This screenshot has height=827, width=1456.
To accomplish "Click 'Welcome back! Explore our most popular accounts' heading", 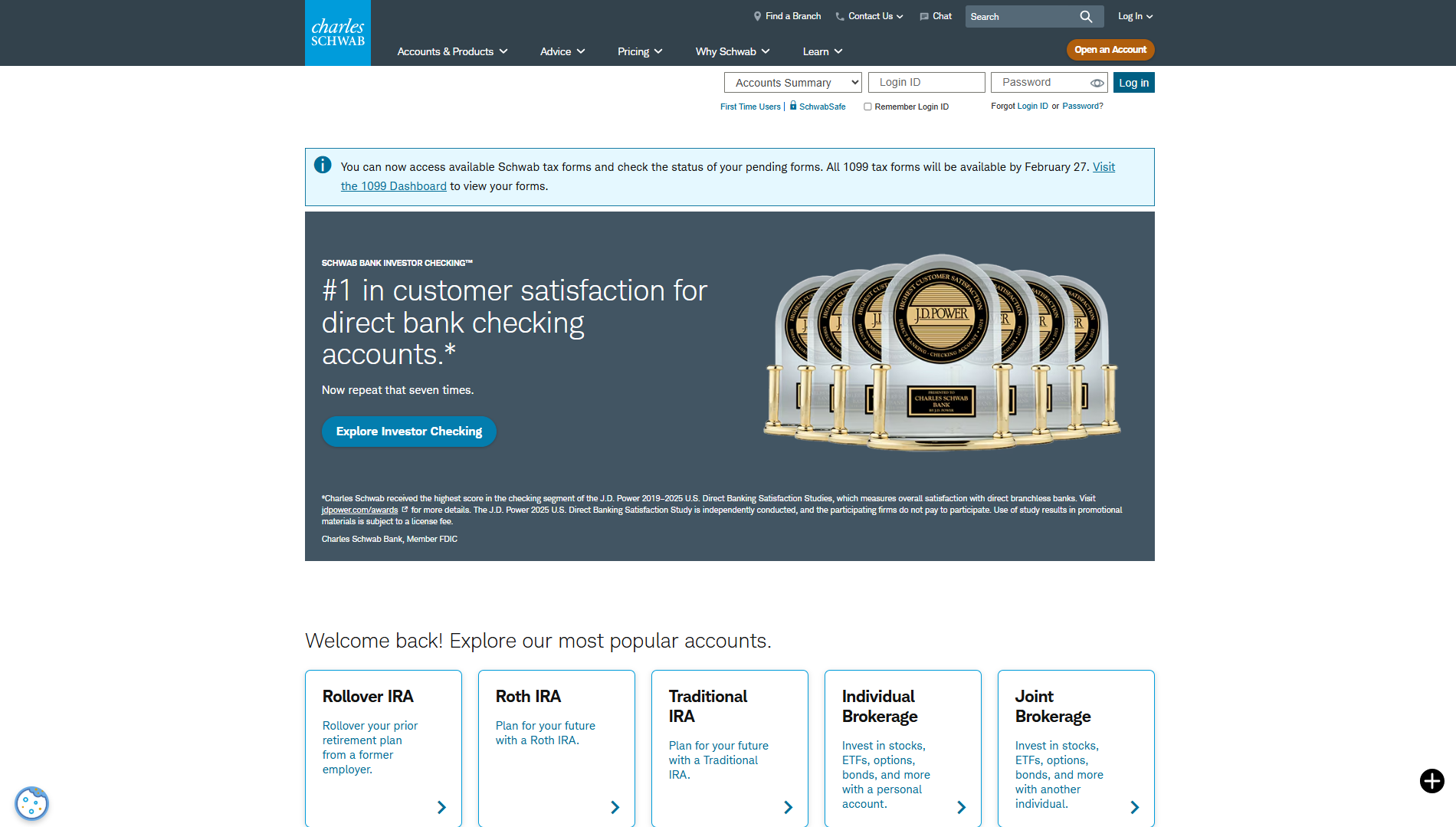I will pos(538,641).
